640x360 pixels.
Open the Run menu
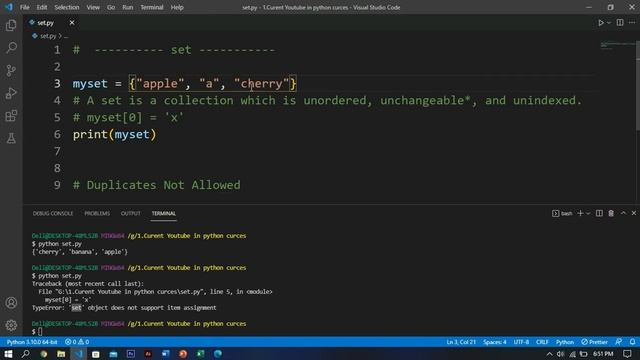pyautogui.click(x=127, y=7)
